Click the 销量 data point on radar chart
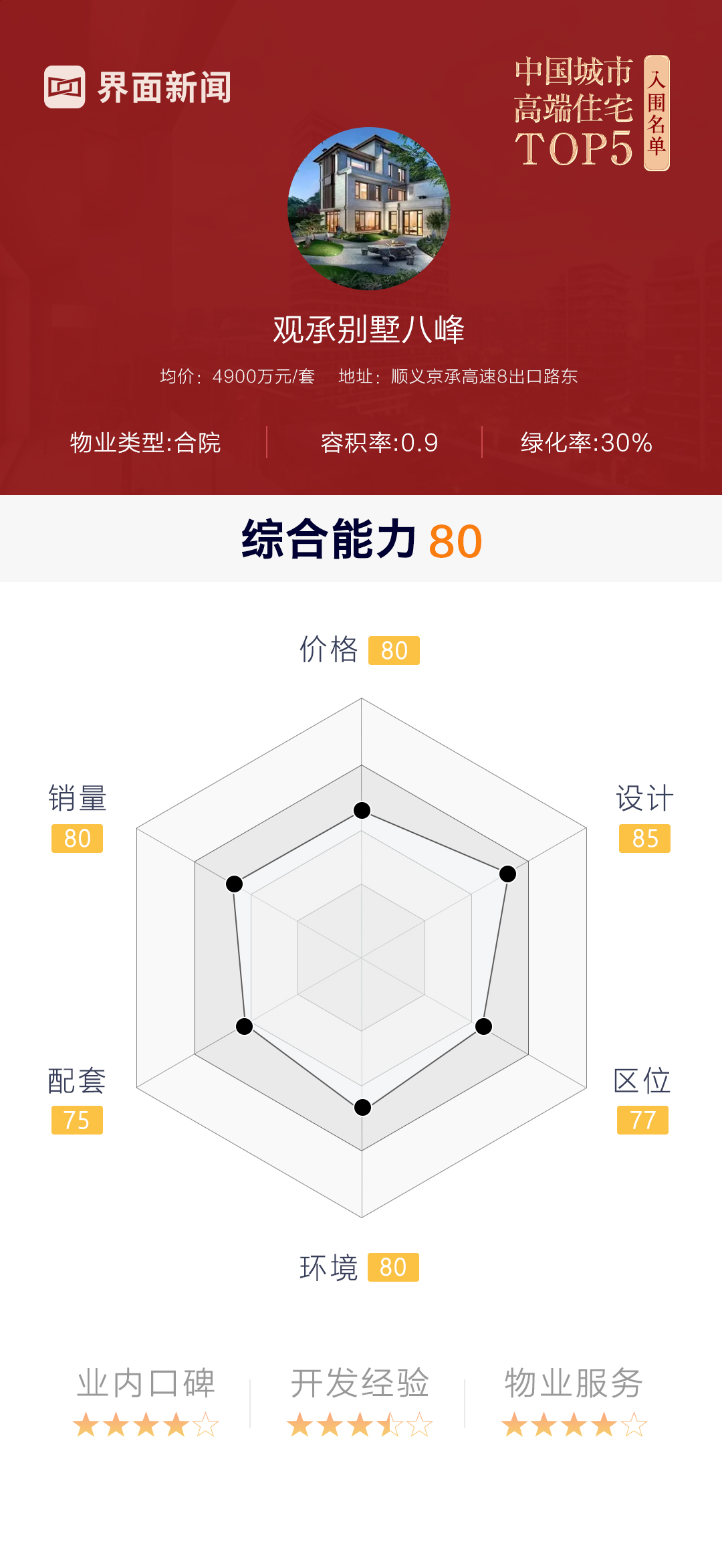722x1568 pixels. click(x=235, y=884)
